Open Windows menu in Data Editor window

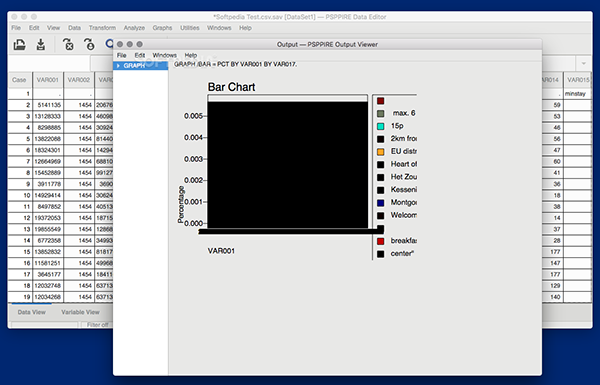click(x=219, y=28)
